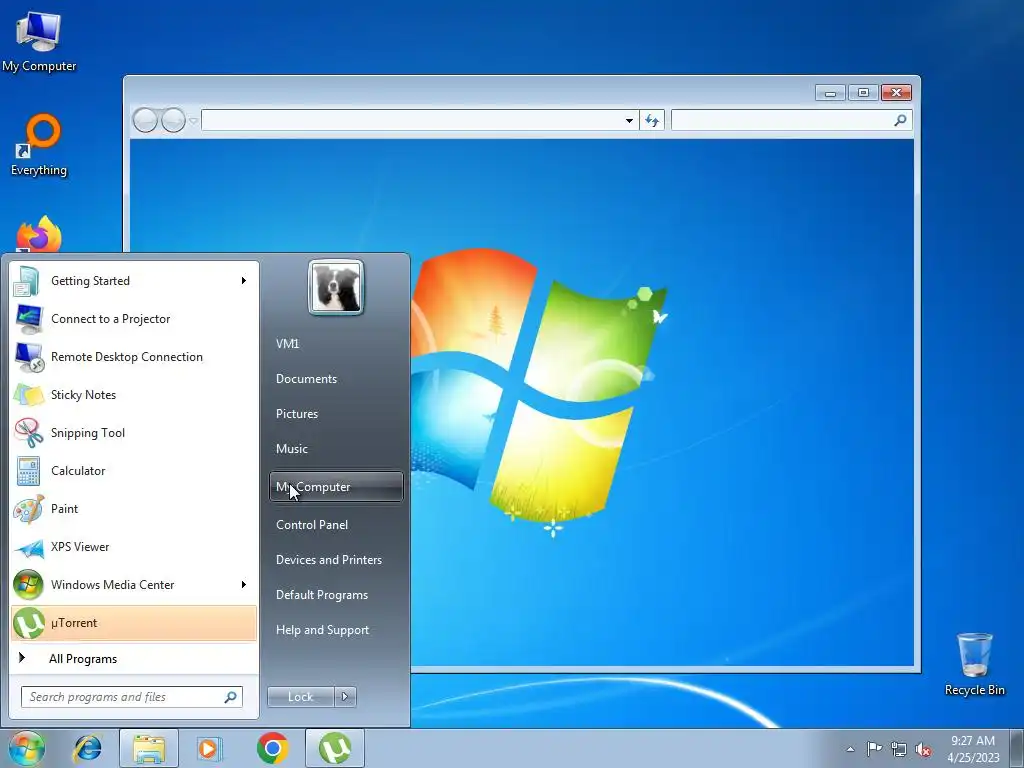The width and height of the screenshot is (1024, 768).
Task: Launch Windows Media Center icon
Action: click(x=28, y=584)
